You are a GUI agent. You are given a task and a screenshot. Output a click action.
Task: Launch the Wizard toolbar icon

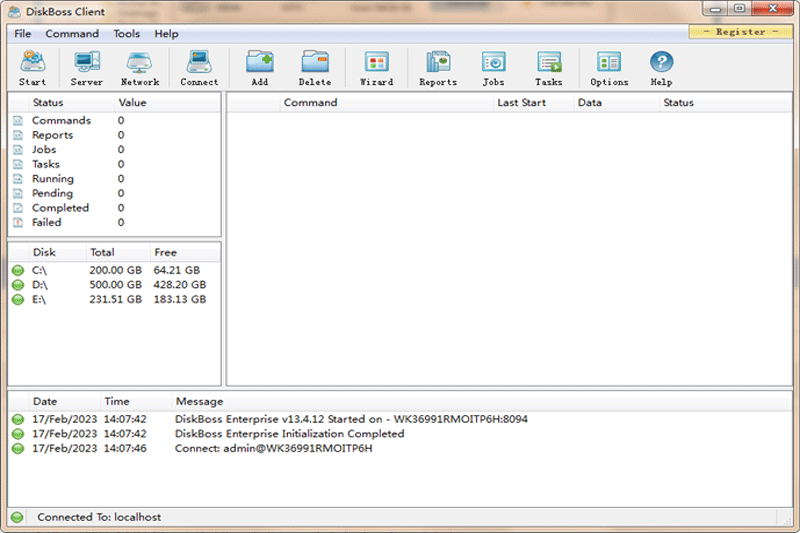[376, 68]
